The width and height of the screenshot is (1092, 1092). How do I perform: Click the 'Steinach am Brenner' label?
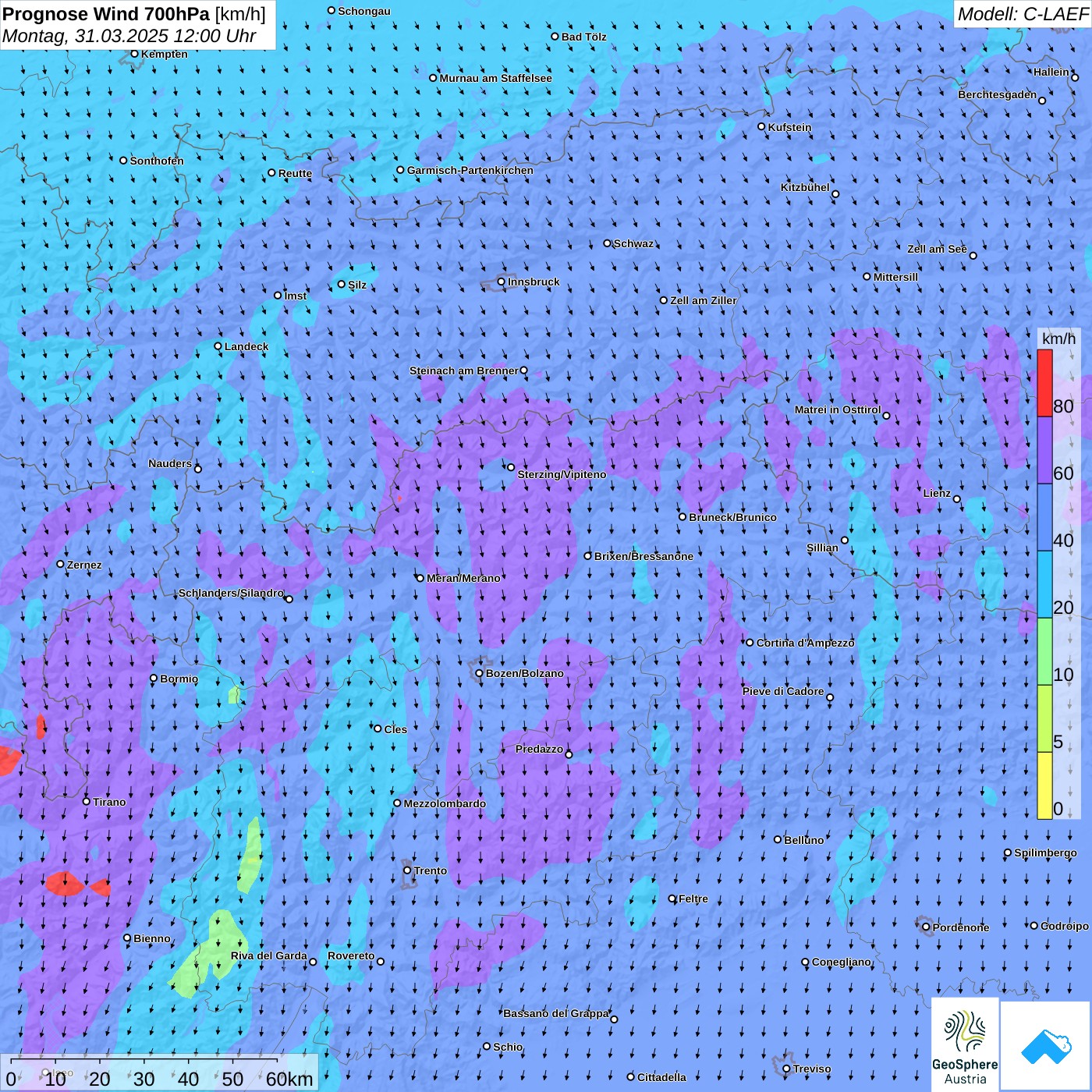click(x=463, y=370)
